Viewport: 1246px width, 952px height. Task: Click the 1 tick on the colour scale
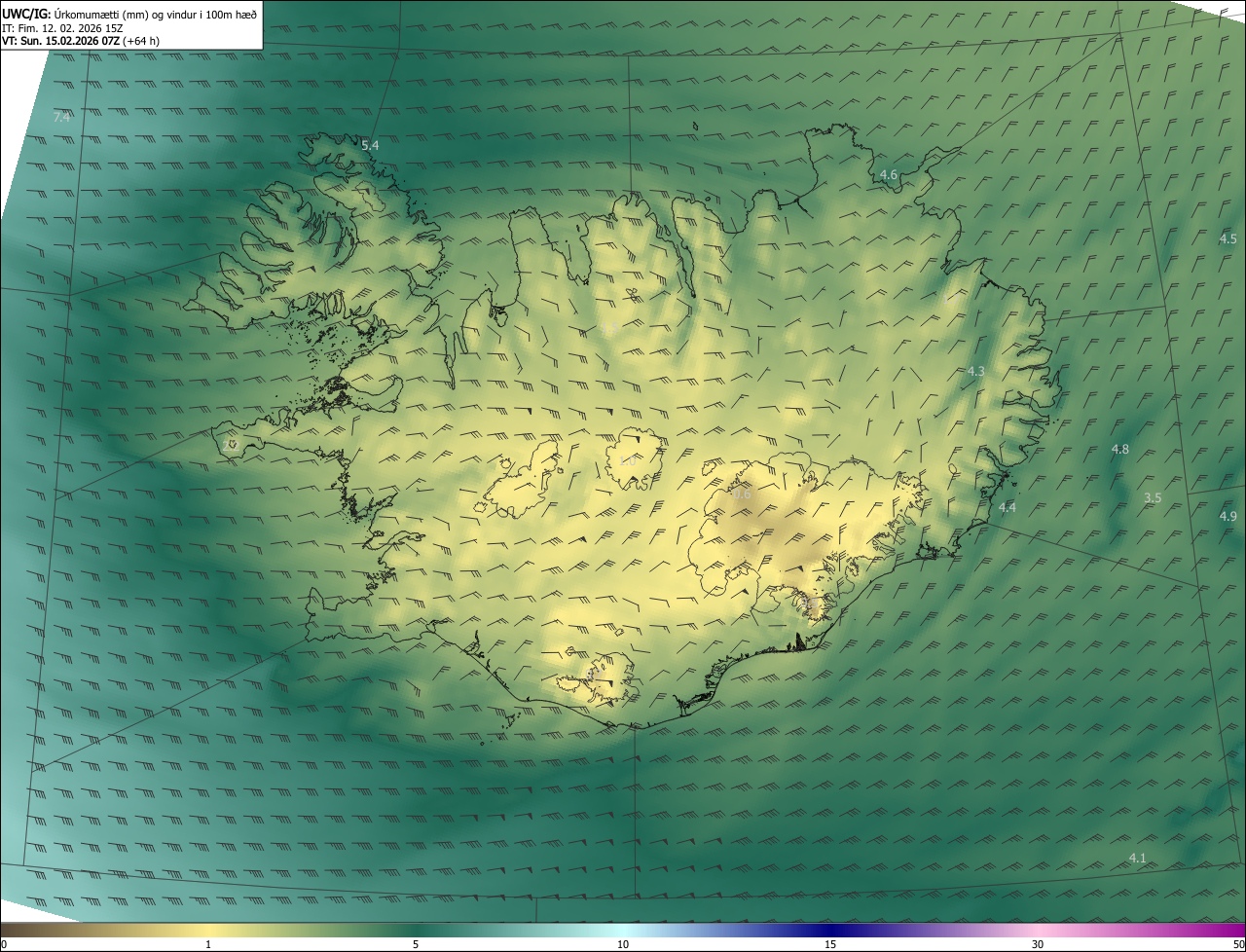pos(208,944)
